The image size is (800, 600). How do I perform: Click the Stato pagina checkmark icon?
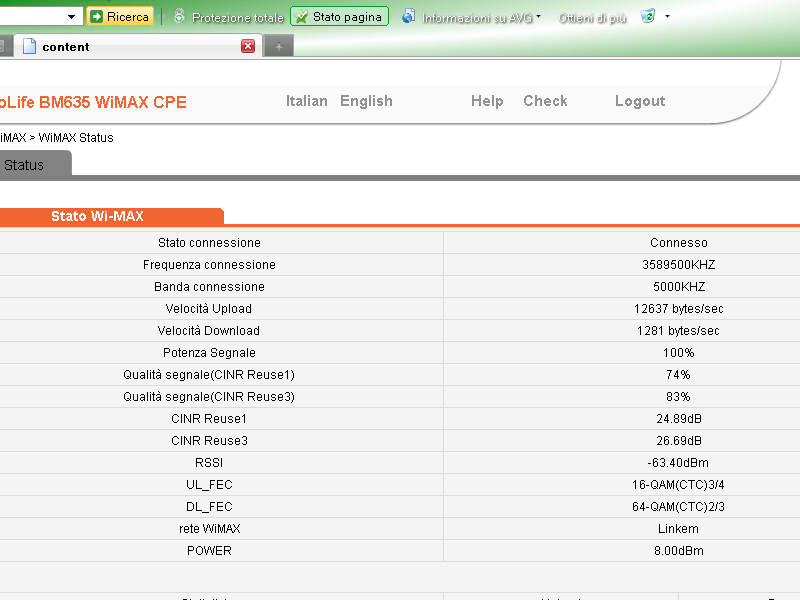pos(302,17)
